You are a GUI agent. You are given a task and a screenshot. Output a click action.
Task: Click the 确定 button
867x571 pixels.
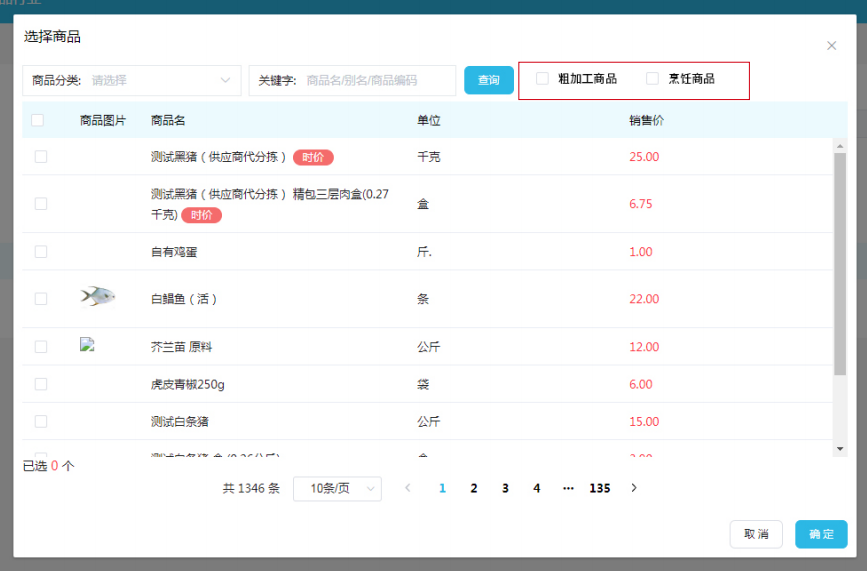[x=821, y=534]
